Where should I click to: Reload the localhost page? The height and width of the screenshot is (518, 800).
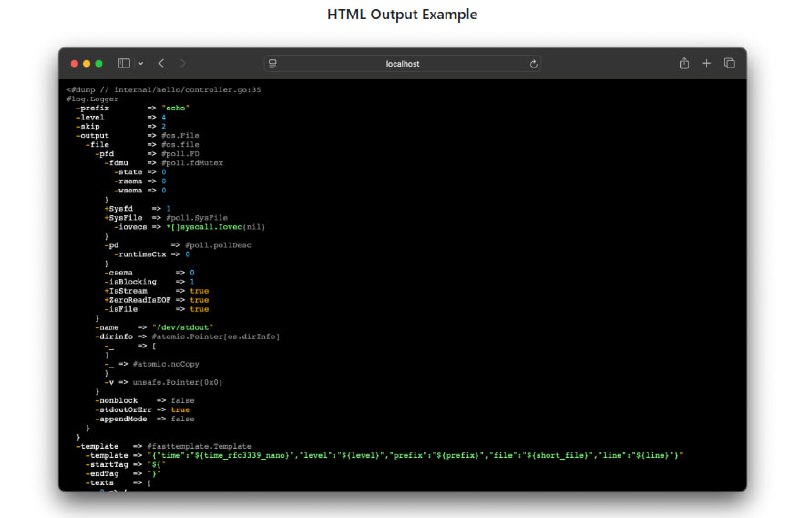tap(534, 63)
